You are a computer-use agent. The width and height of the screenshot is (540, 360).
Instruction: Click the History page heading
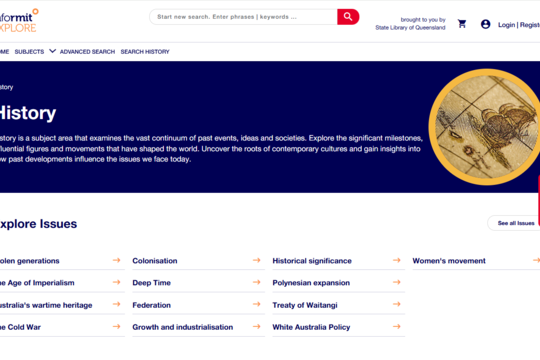click(28, 113)
